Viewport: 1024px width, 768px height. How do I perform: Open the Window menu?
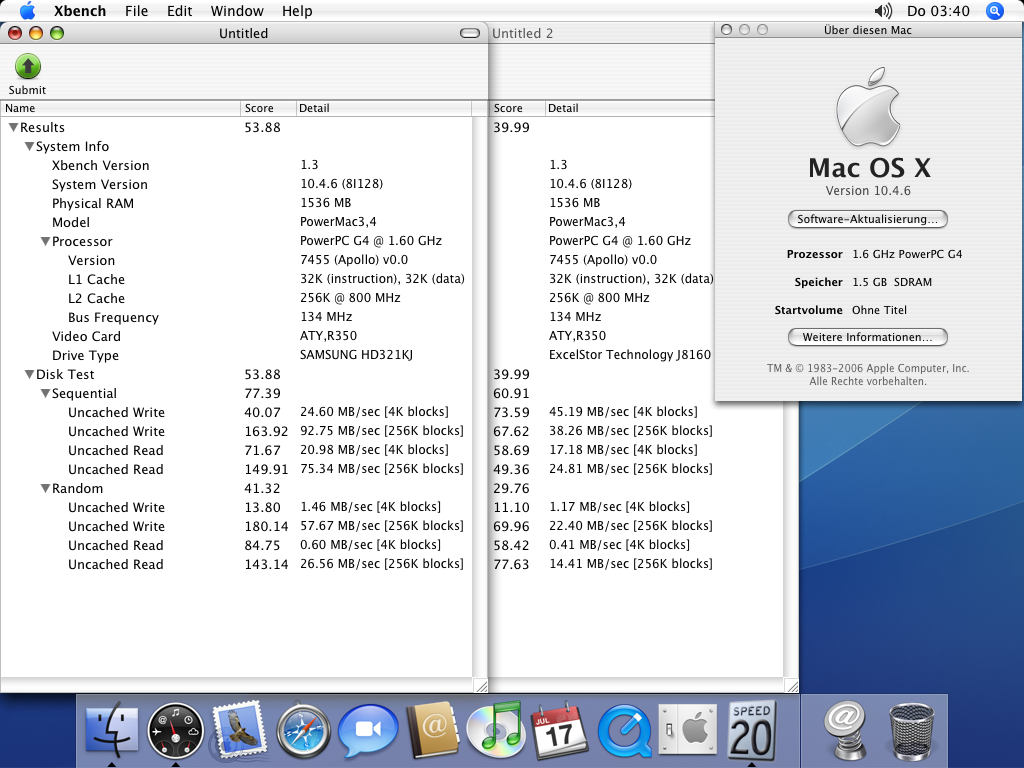pyautogui.click(x=237, y=11)
